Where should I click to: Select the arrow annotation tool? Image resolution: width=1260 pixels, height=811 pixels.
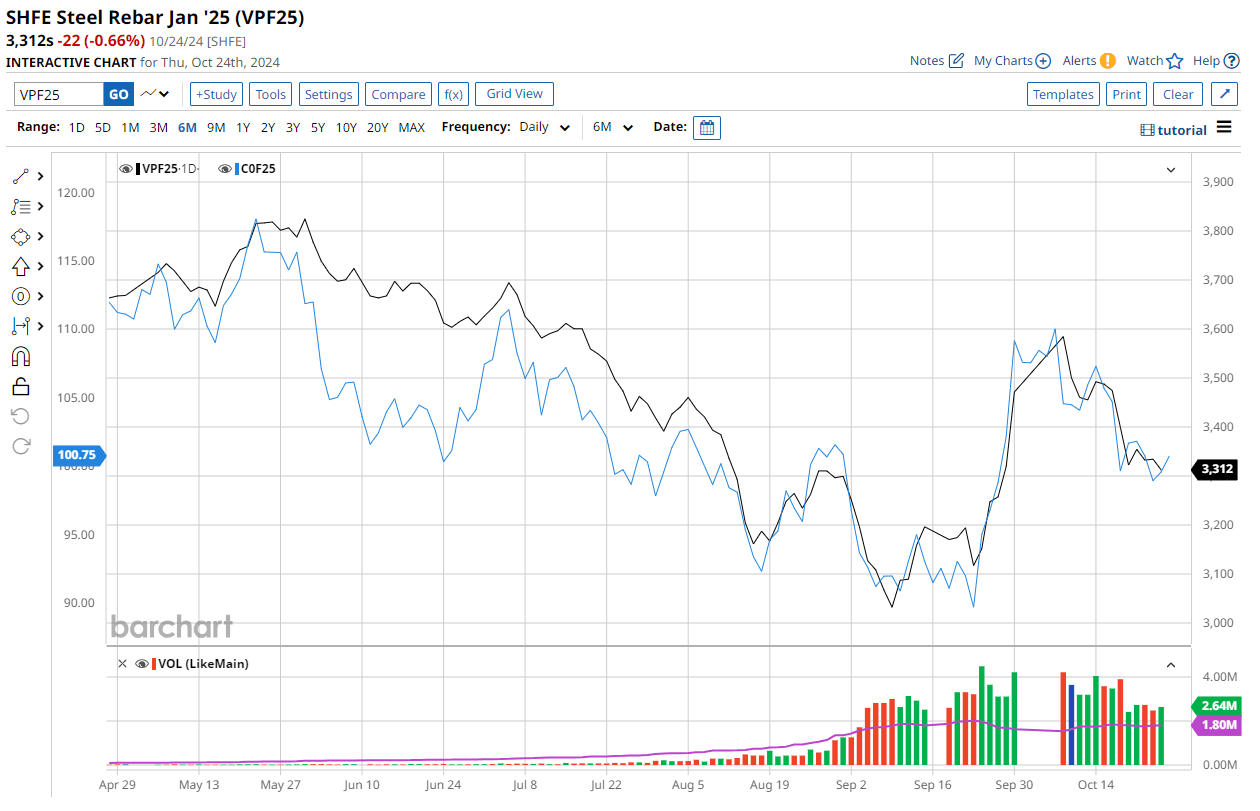[20, 266]
